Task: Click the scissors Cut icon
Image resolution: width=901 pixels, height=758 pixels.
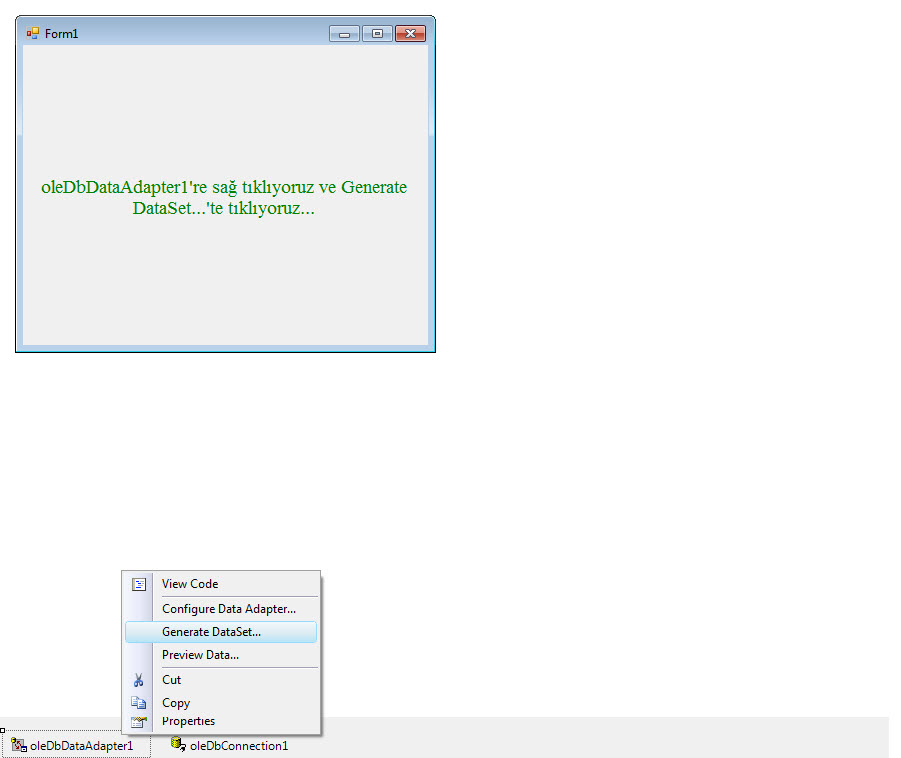Action: click(139, 680)
